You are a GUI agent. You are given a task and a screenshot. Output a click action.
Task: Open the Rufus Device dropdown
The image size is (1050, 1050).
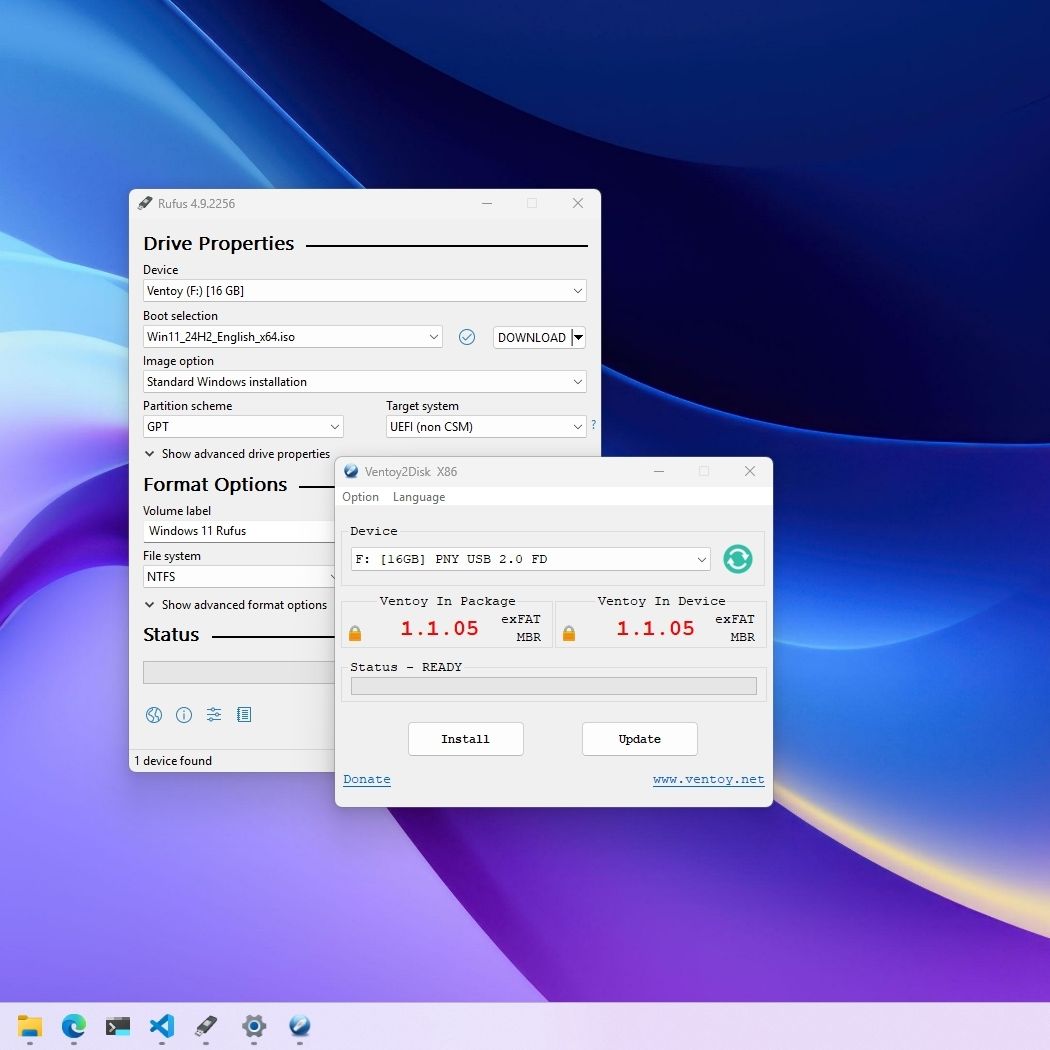(364, 291)
